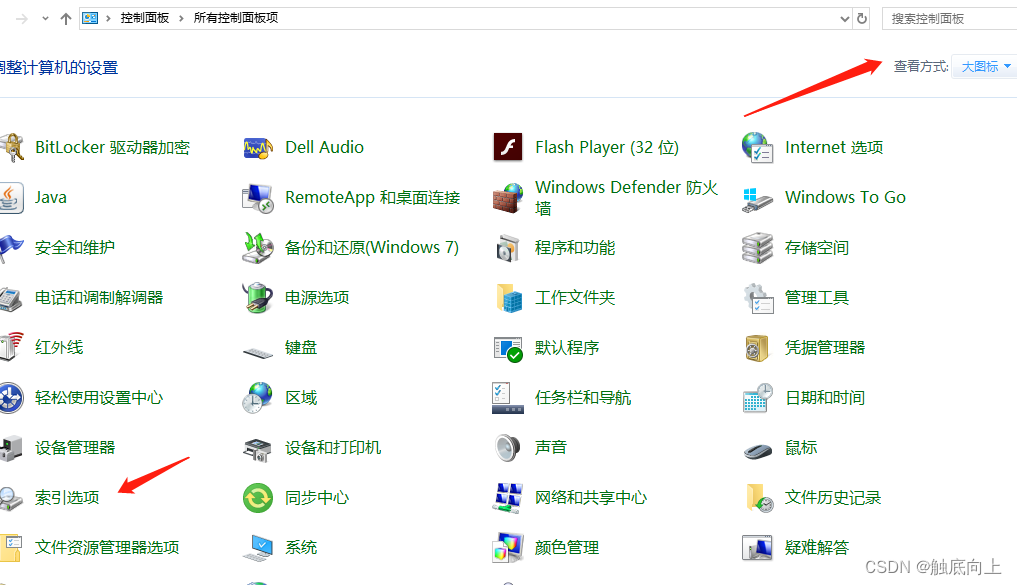
Task: Open the 颜色管理 icon
Action: tap(508, 548)
